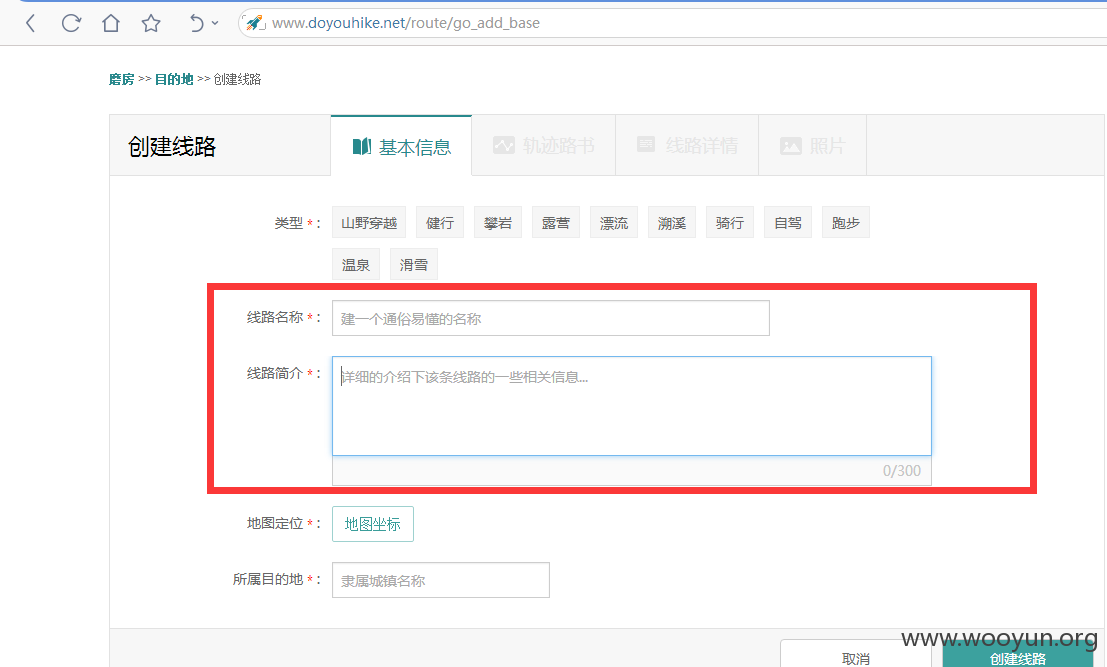Click the 线路简介 text area
The height and width of the screenshot is (667, 1107).
tap(632, 406)
